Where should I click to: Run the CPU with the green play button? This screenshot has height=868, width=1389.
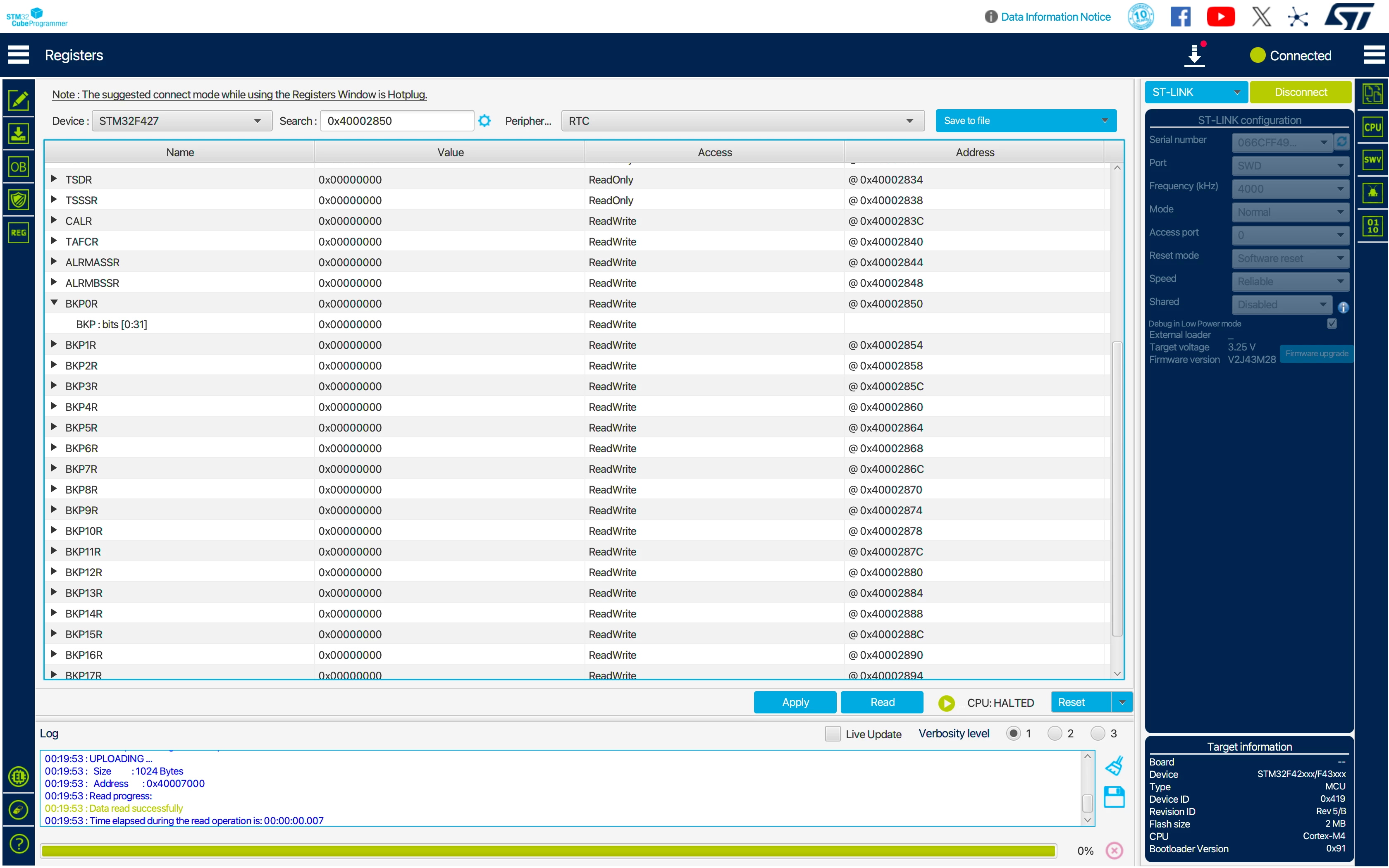(947, 703)
